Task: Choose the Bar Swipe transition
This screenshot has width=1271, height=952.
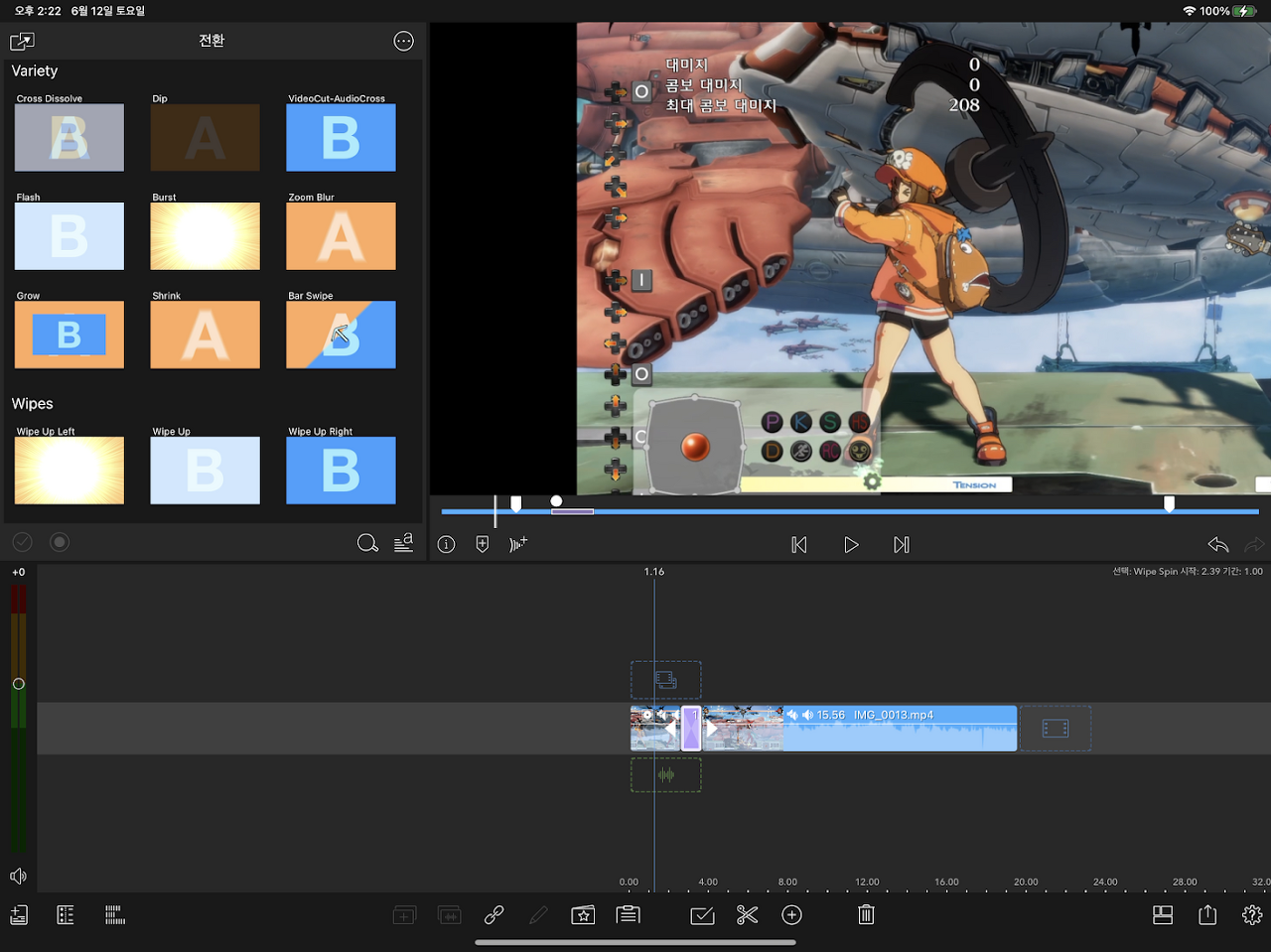Action: coord(341,335)
